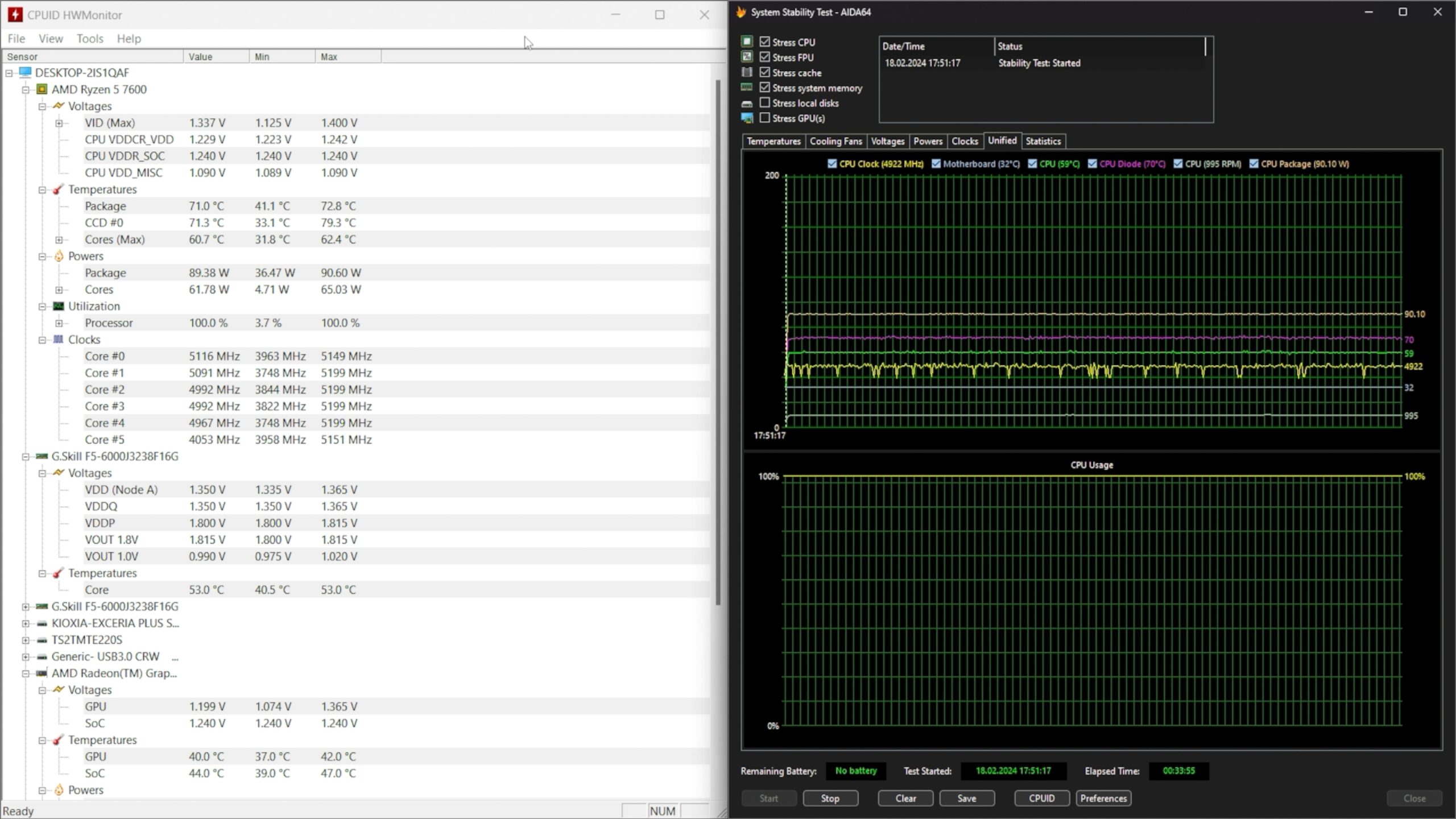Expand the TS2TMTE220S node
The height and width of the screenshot is (819, 1456).
tap(26, 640)
